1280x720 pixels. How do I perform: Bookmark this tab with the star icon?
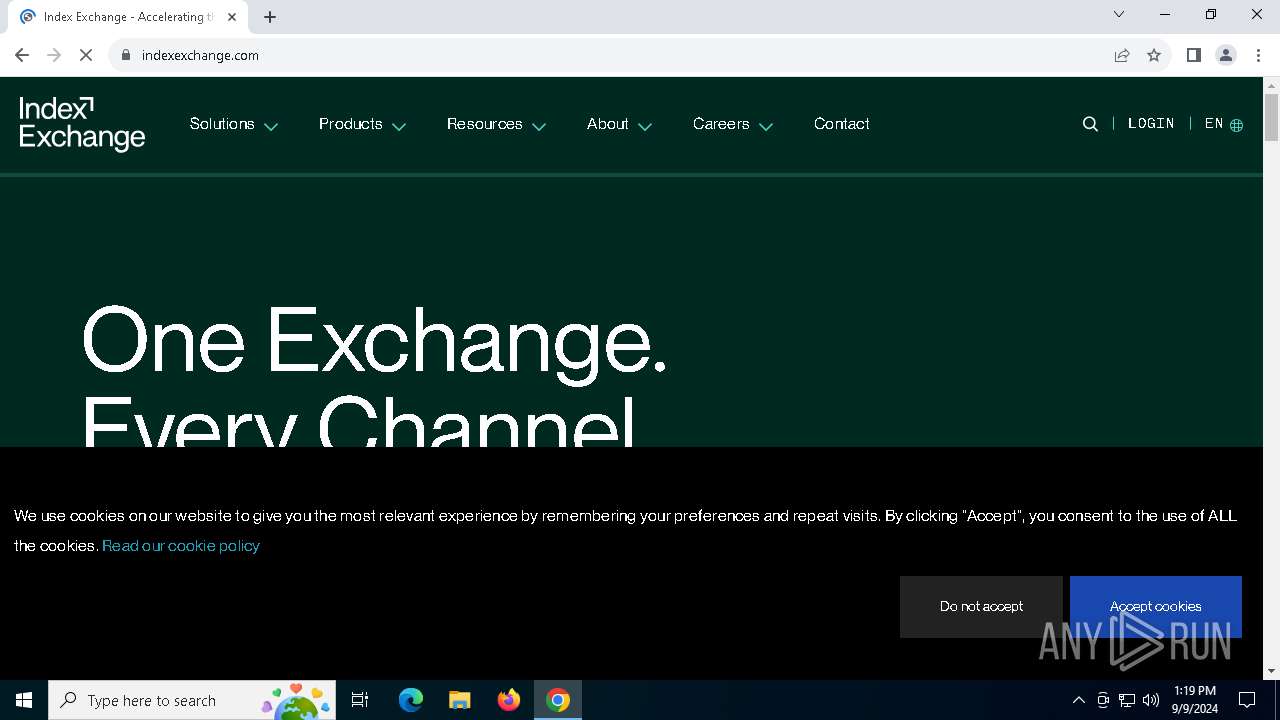(x=1154, y=55)
